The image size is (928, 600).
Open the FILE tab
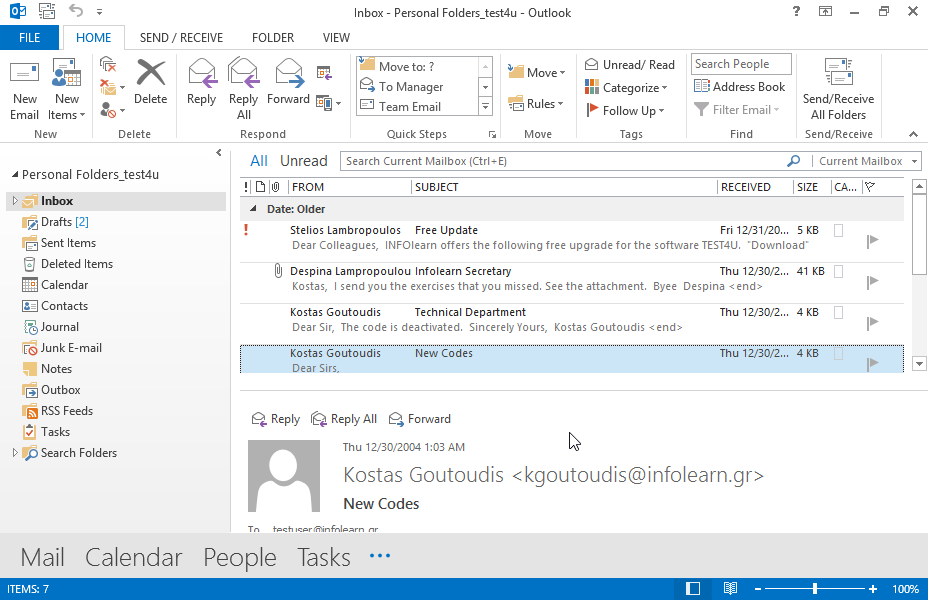tap(29, 38)
